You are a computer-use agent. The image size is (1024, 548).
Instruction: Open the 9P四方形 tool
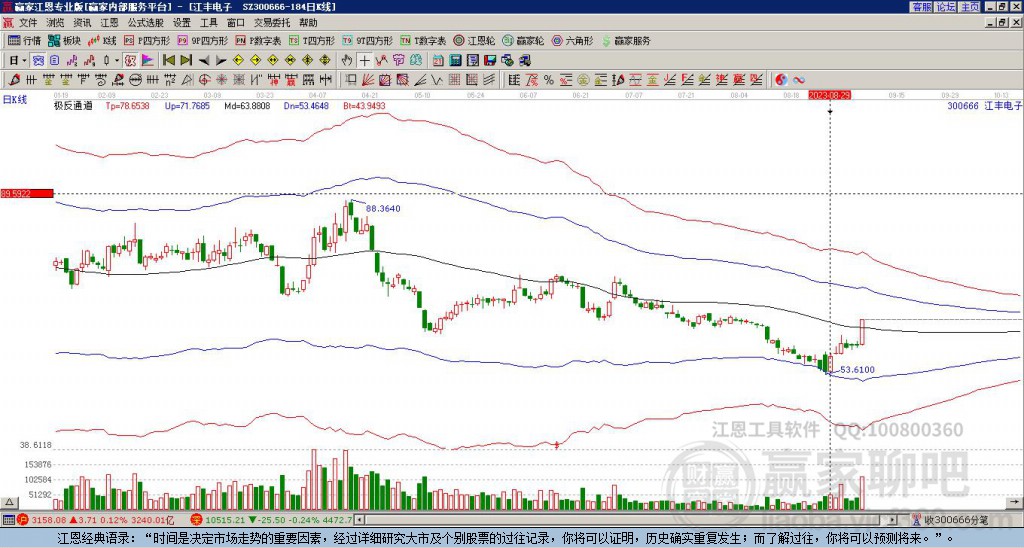(x=203, y=40)
